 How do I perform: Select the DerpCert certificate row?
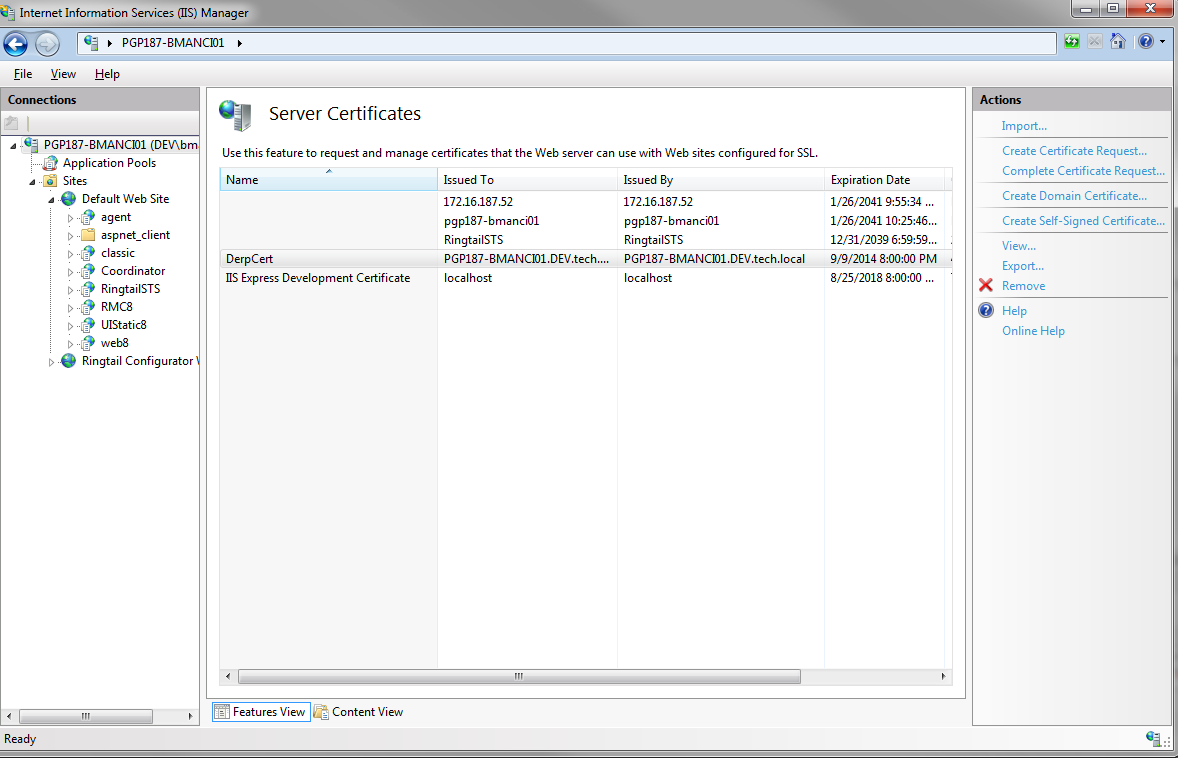coord(586,258)
